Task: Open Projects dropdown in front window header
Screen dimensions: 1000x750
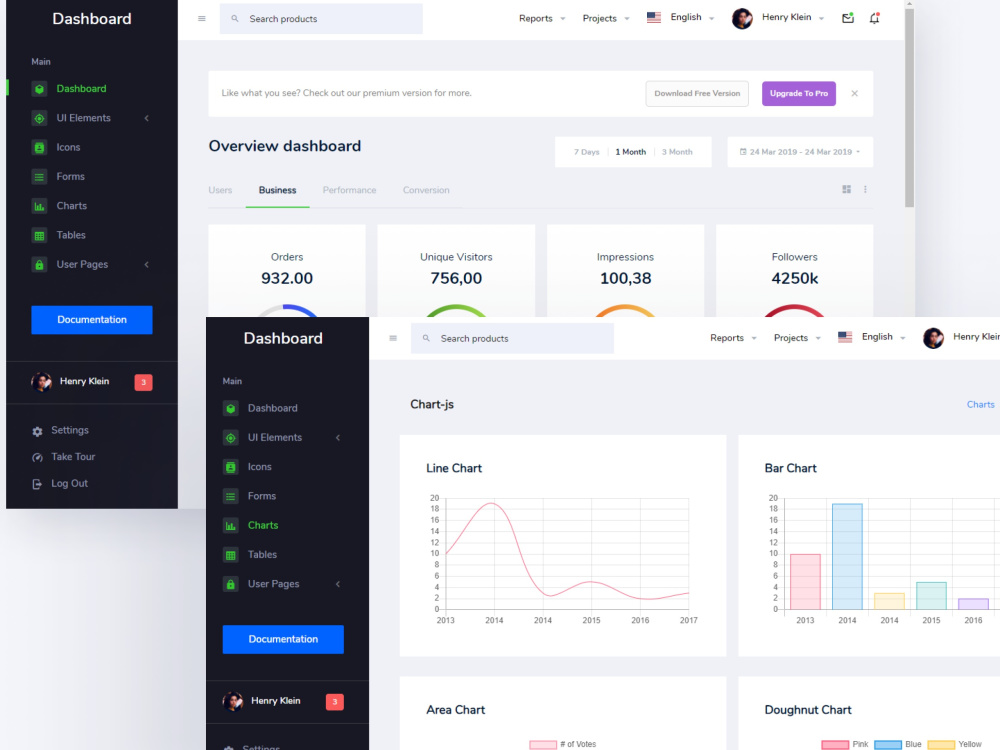Action: point(797,338)
